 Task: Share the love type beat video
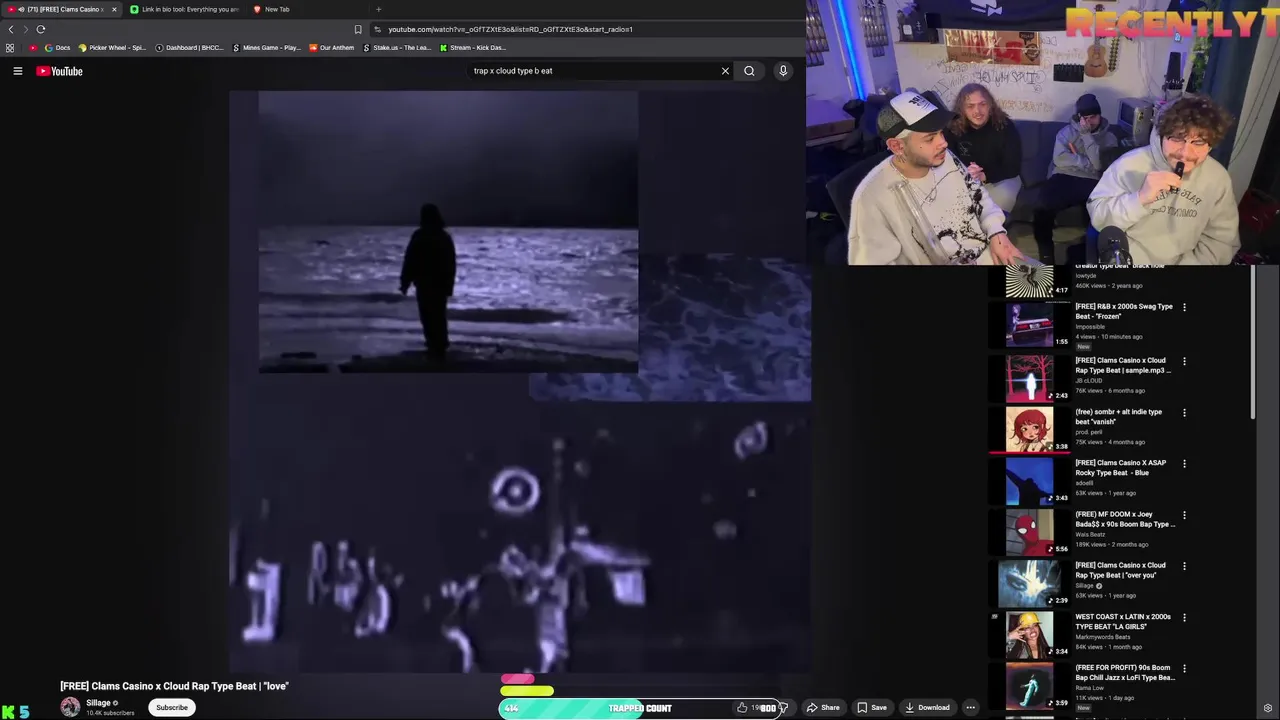pyautogui.click(x=824, y=708)
